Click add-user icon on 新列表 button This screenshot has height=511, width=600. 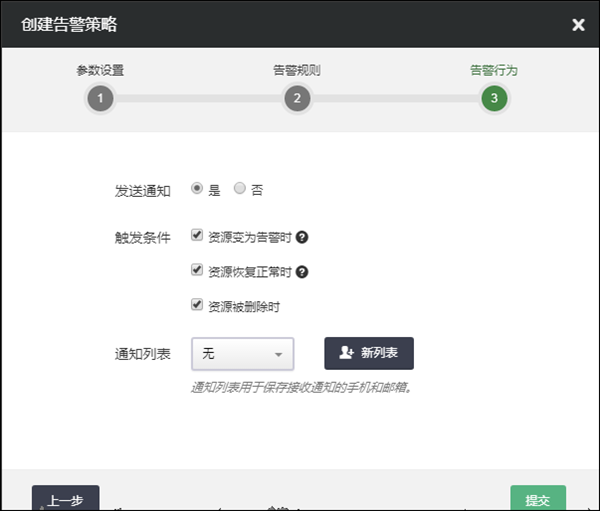coord(347,353)
